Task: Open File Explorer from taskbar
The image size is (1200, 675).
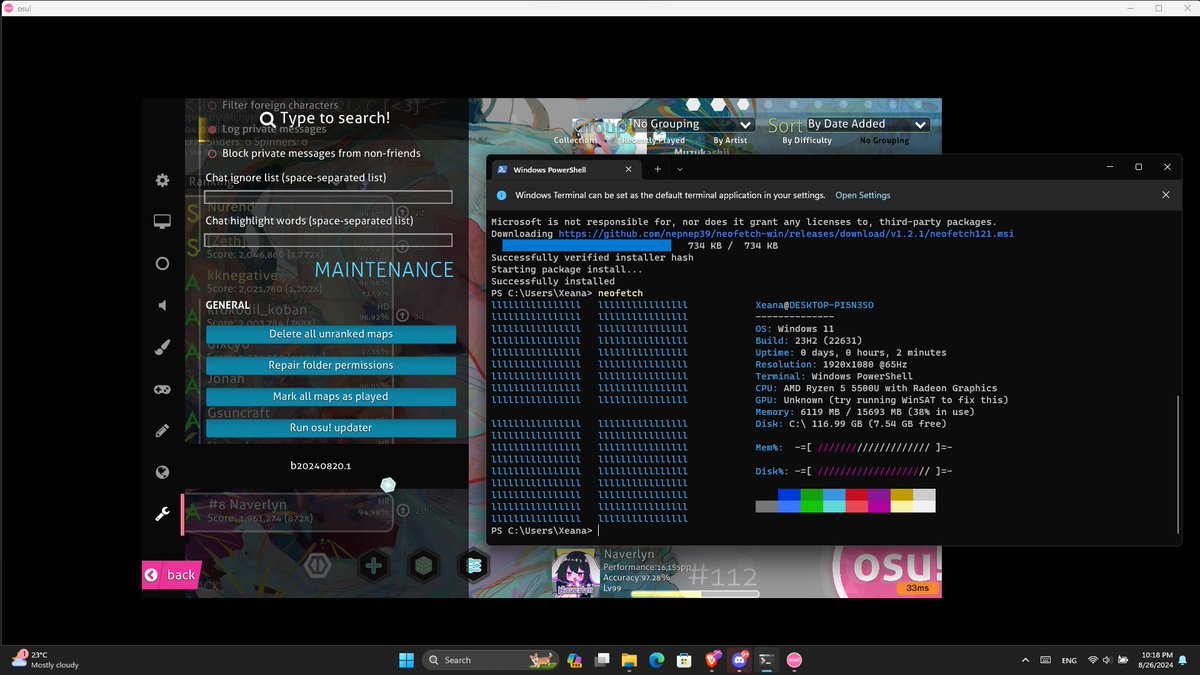Action: [x=629, y=660]
